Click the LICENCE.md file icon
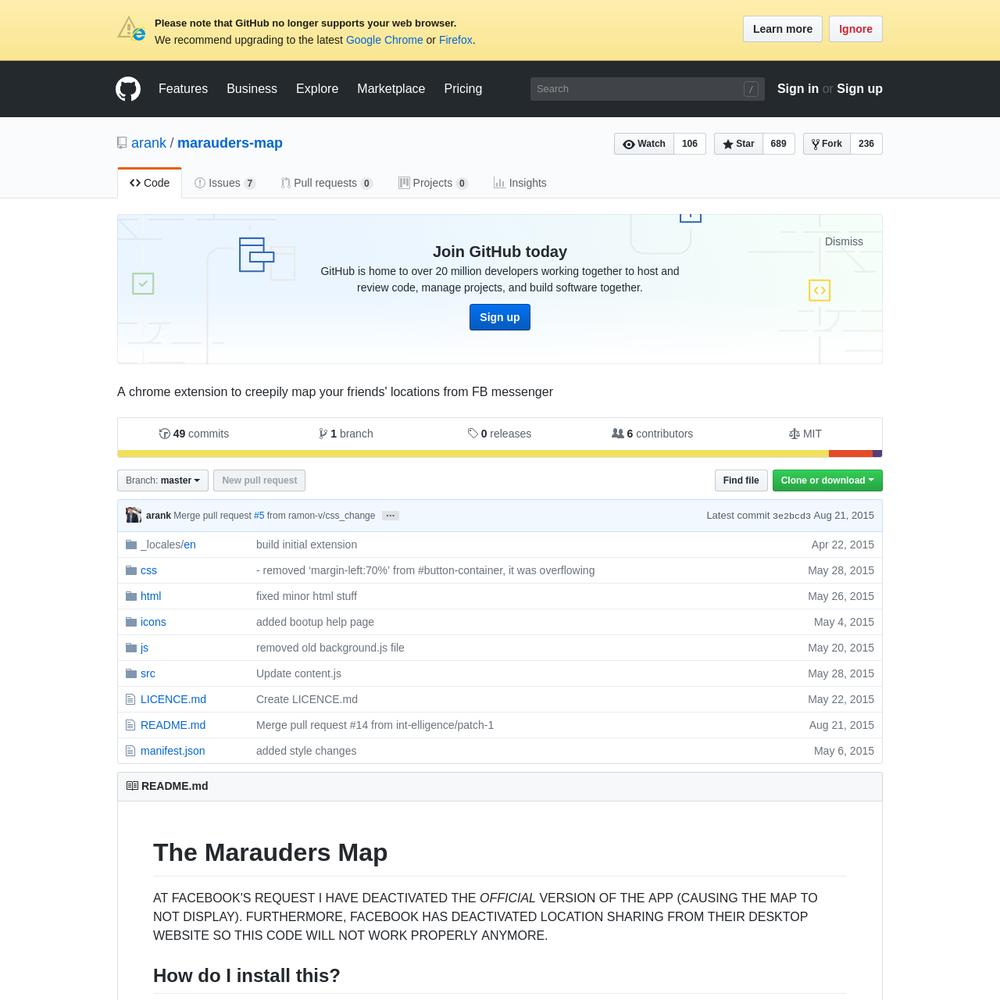The height and width of the screenshot is (1000, 1000). point(130,699)
